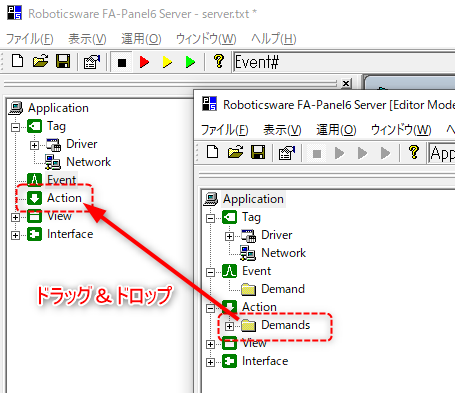Open the ファイル(F) menu in main window
This screenshot has width=455, height=393.
tap(30, 39)
